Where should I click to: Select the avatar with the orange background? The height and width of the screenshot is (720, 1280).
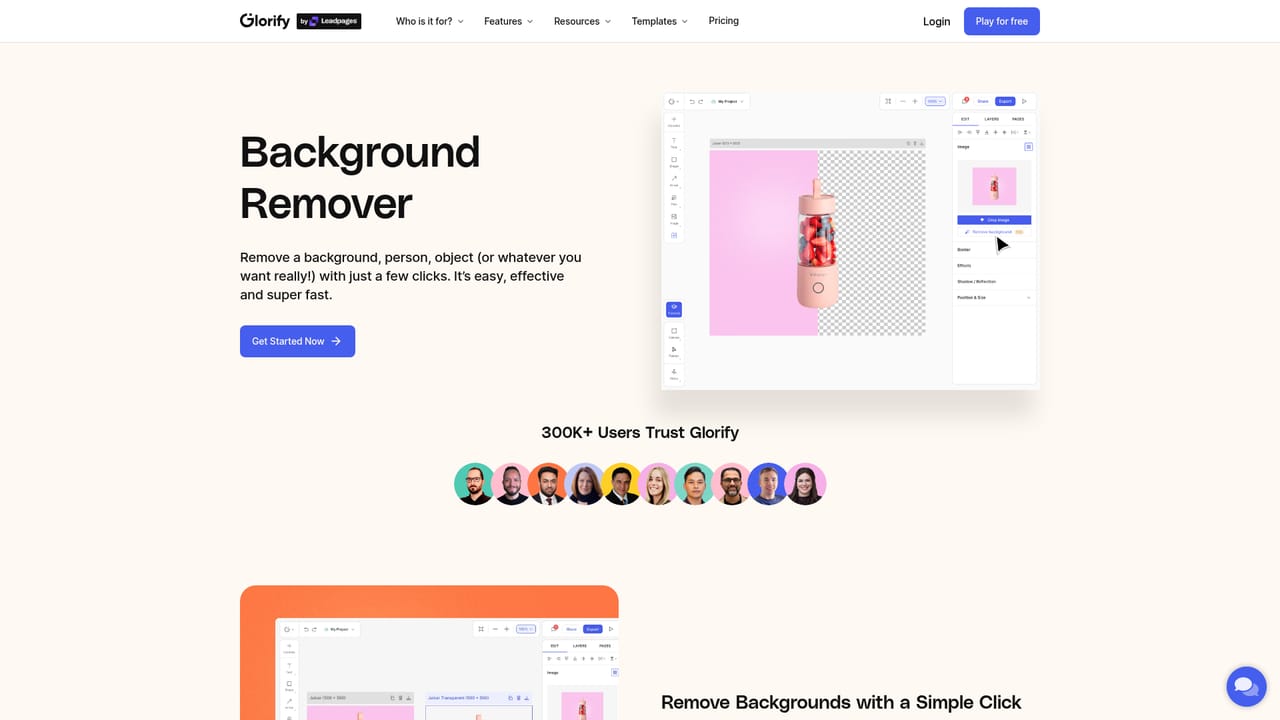(x=548, y=484)
